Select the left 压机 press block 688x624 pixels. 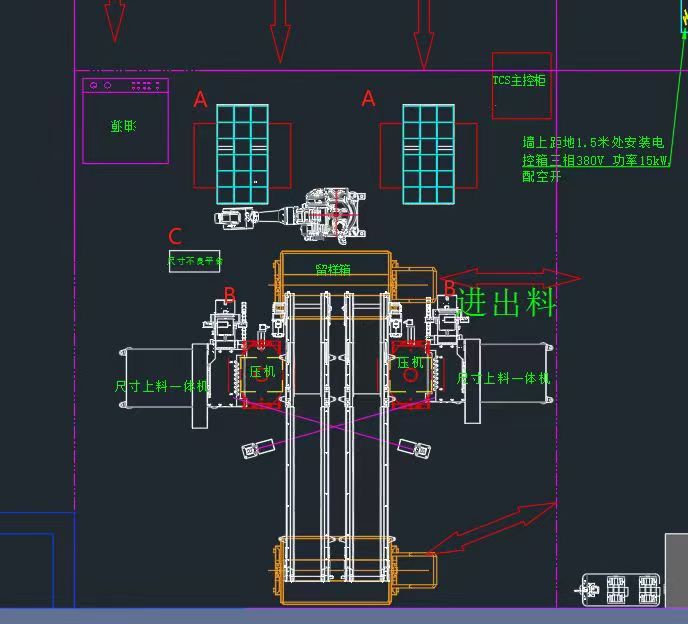(x=263, y=372)
